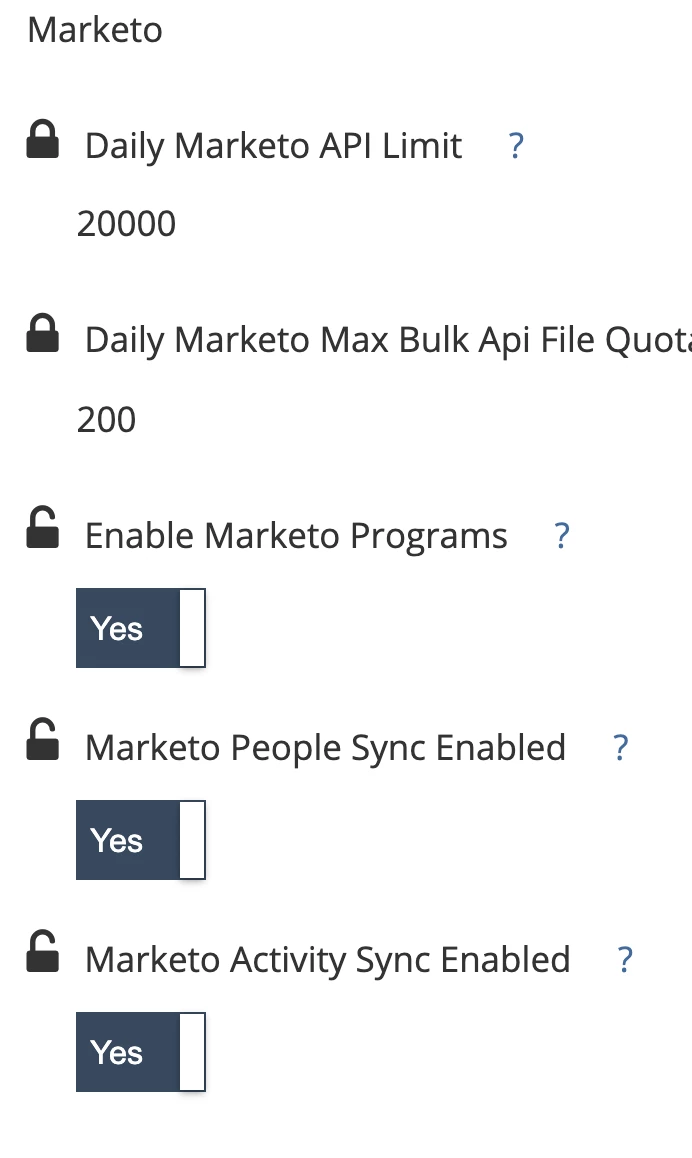Click the lock icon beside Max Bulk Api File Quota
The width and height of the screenshot is (692, 1158).
(43, 333)
